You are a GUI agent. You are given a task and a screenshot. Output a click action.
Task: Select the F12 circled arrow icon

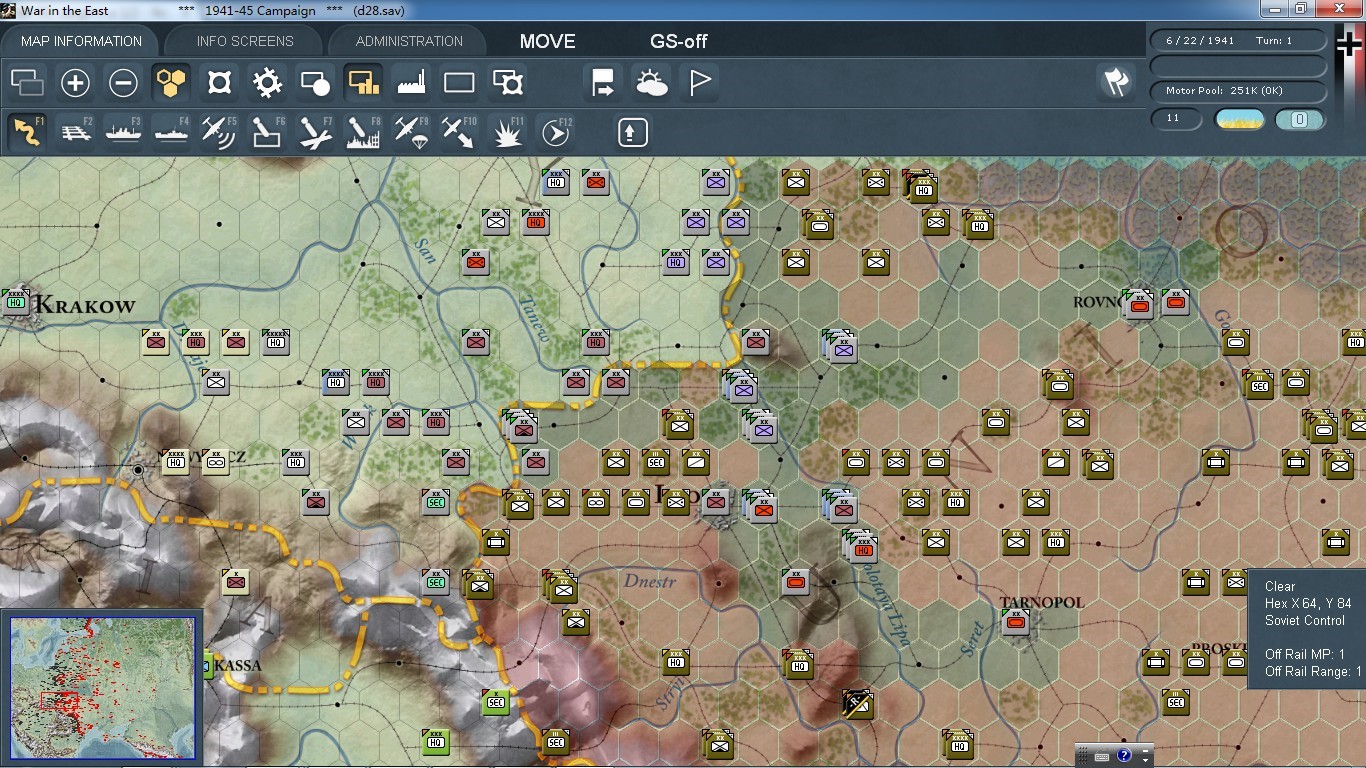(x=555, y=132)
